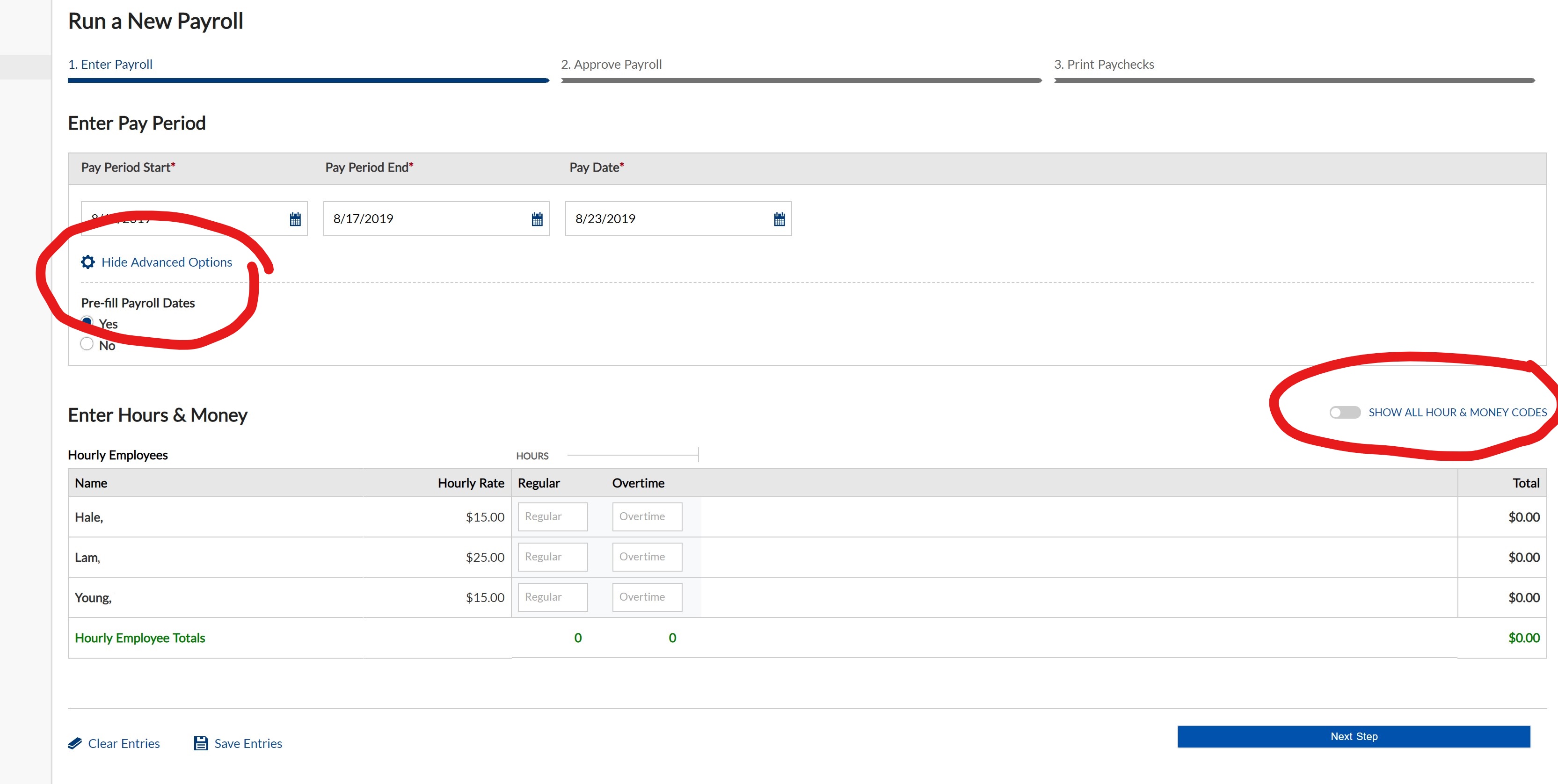
Task: Go to Approve Payroll step tab
Action: point(611,64)
